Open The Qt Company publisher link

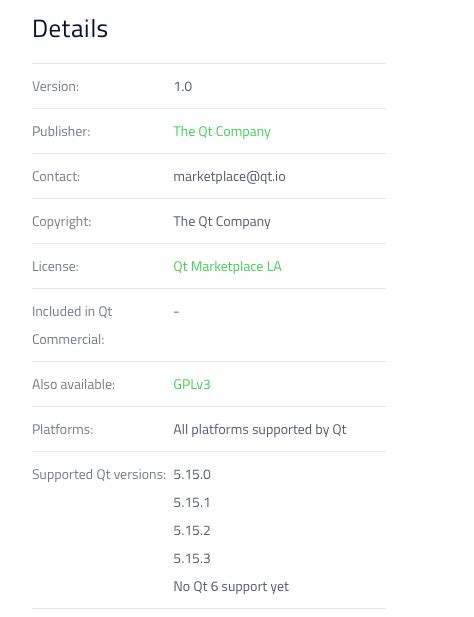(x=222, y=132)
